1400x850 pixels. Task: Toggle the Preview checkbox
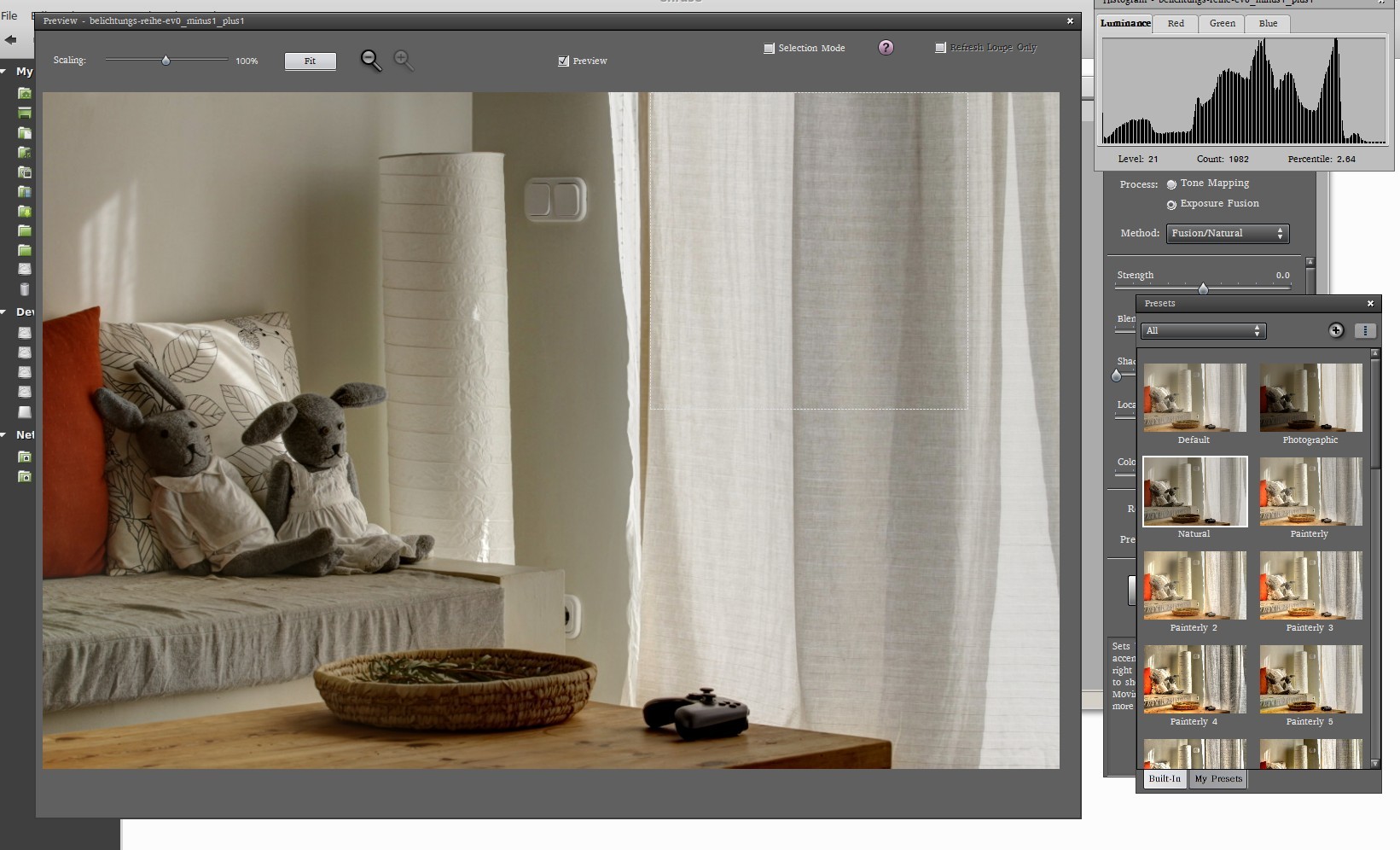563,61
